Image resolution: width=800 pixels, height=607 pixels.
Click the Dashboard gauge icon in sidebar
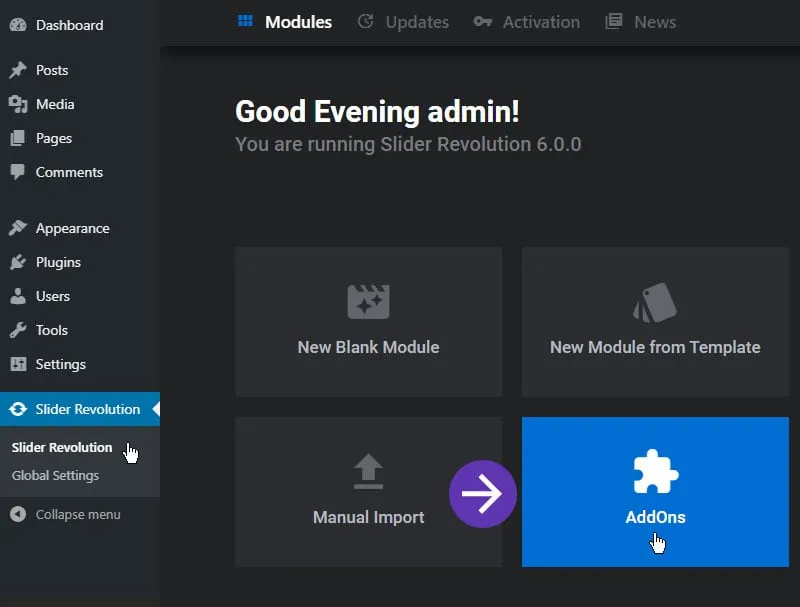pyautogui.click(x=17, y=25)
